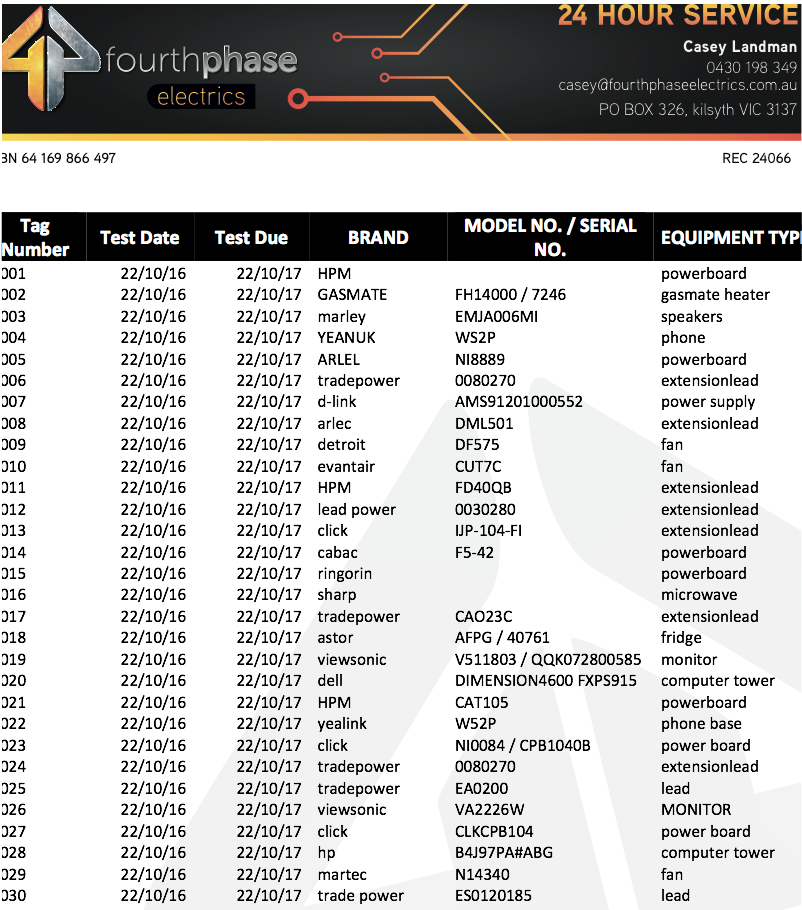
Task: Select model 'CUT7C'
Action: tap(478, 467)
